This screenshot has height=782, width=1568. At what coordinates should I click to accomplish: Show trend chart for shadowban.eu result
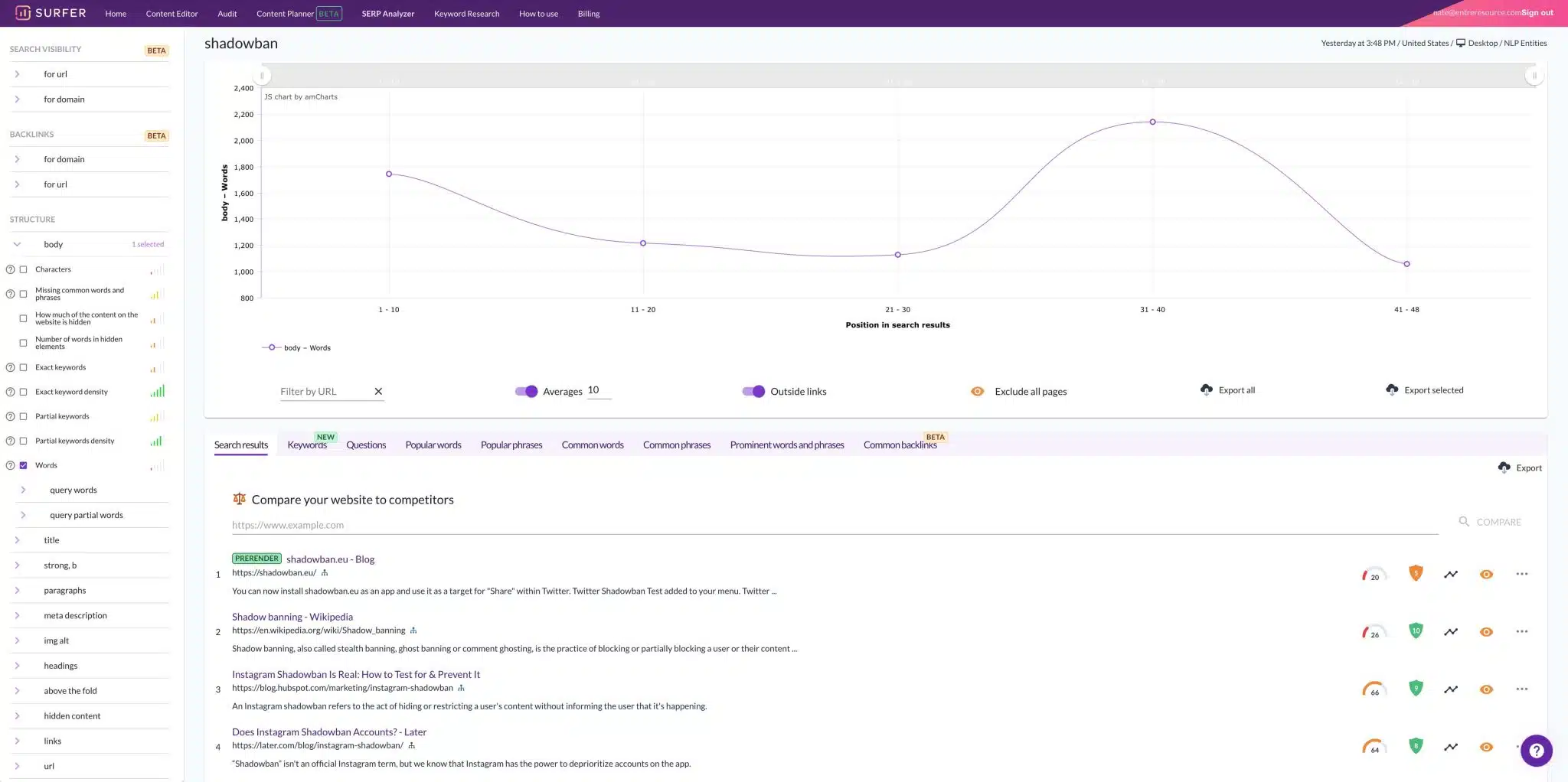1451,574
